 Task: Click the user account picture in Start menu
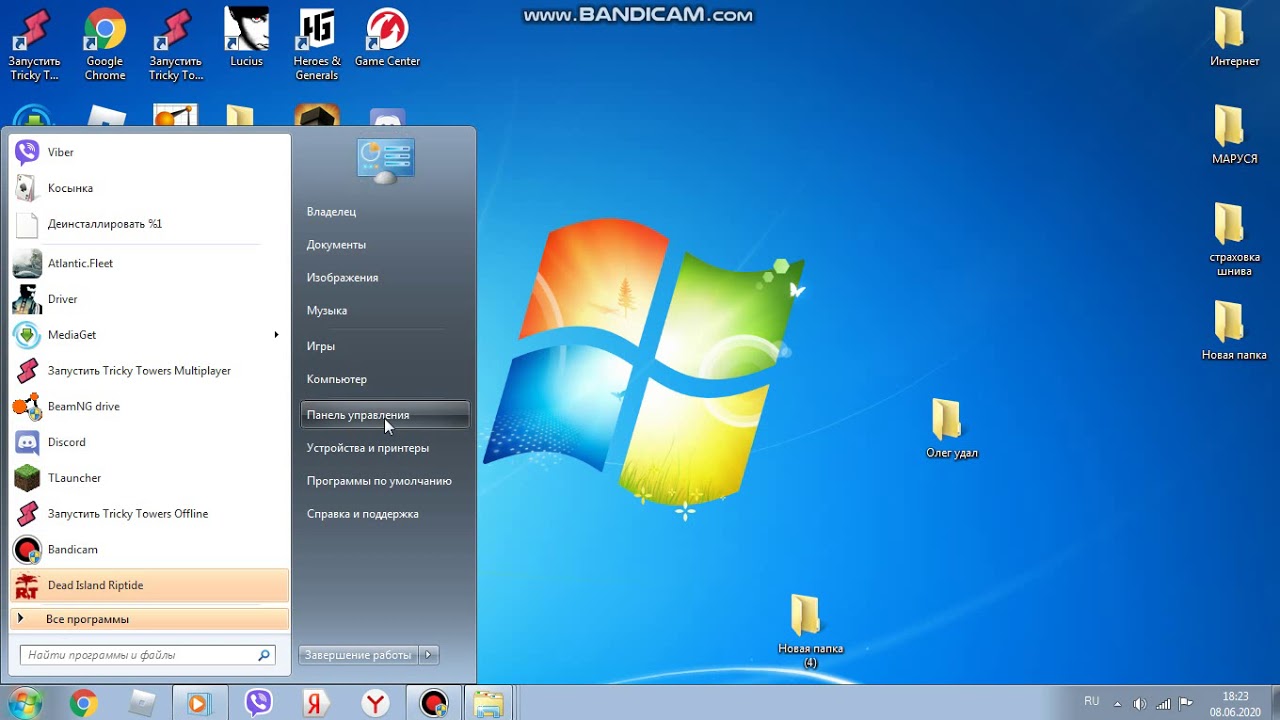385,161
